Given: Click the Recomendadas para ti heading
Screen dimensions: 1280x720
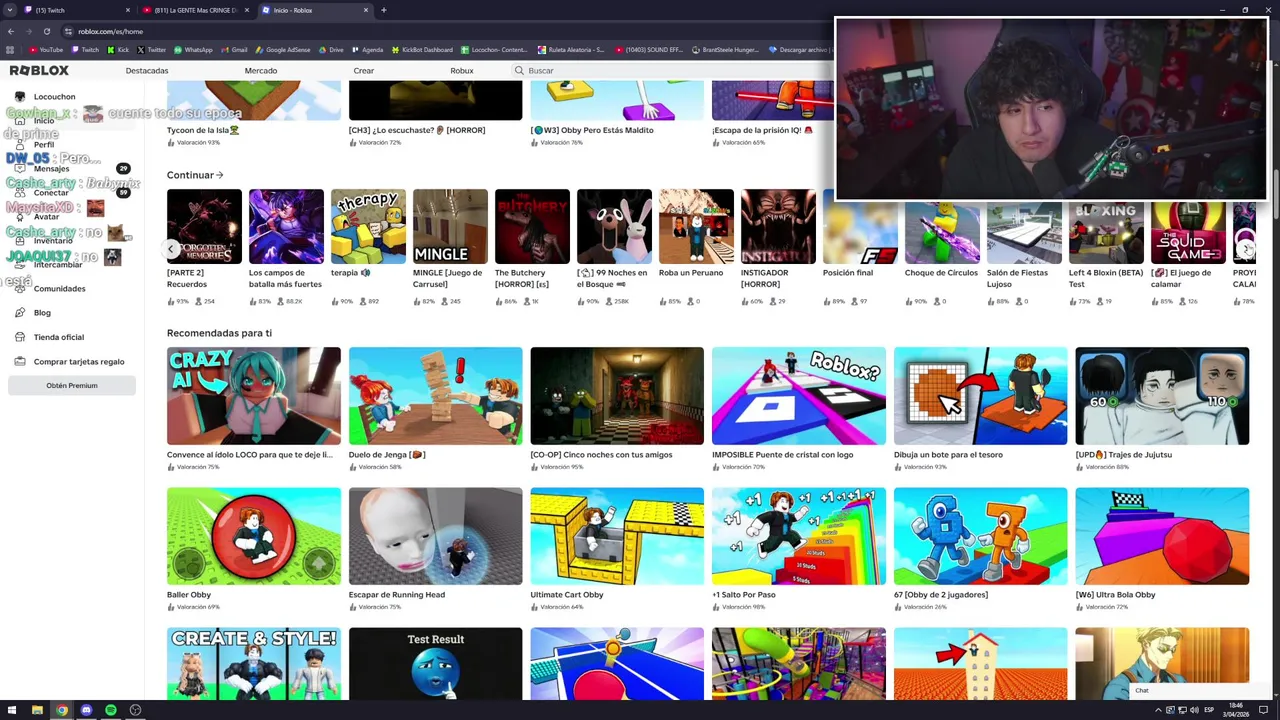Looking at the screenshot, I should (x=219, y=333).
